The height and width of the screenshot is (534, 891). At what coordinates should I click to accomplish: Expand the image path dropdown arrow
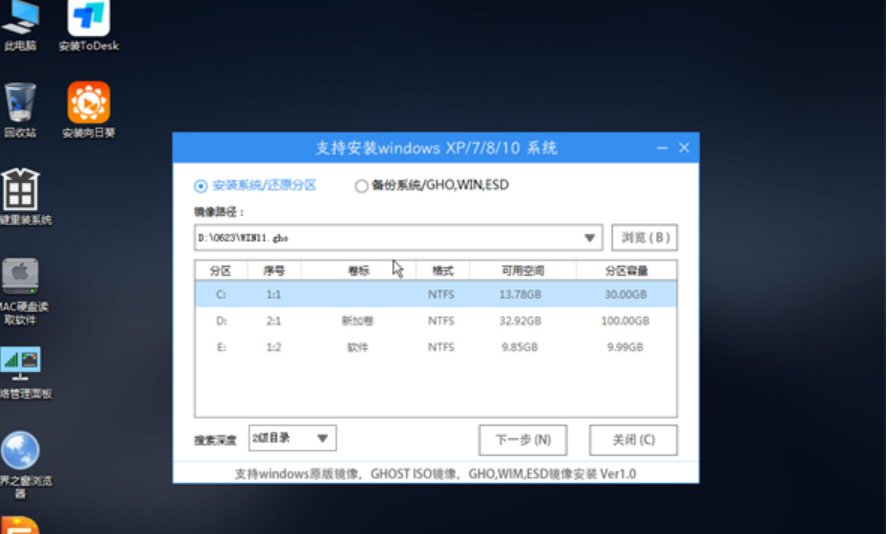pyautogui.click(x=589, y=238)
